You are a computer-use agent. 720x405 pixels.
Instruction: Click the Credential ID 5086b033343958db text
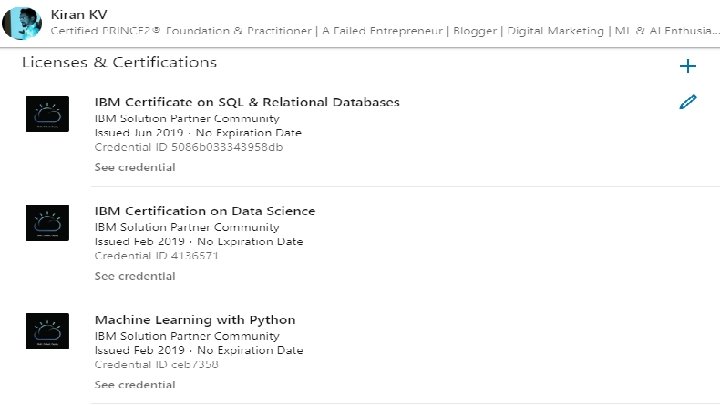pos(189,147)
